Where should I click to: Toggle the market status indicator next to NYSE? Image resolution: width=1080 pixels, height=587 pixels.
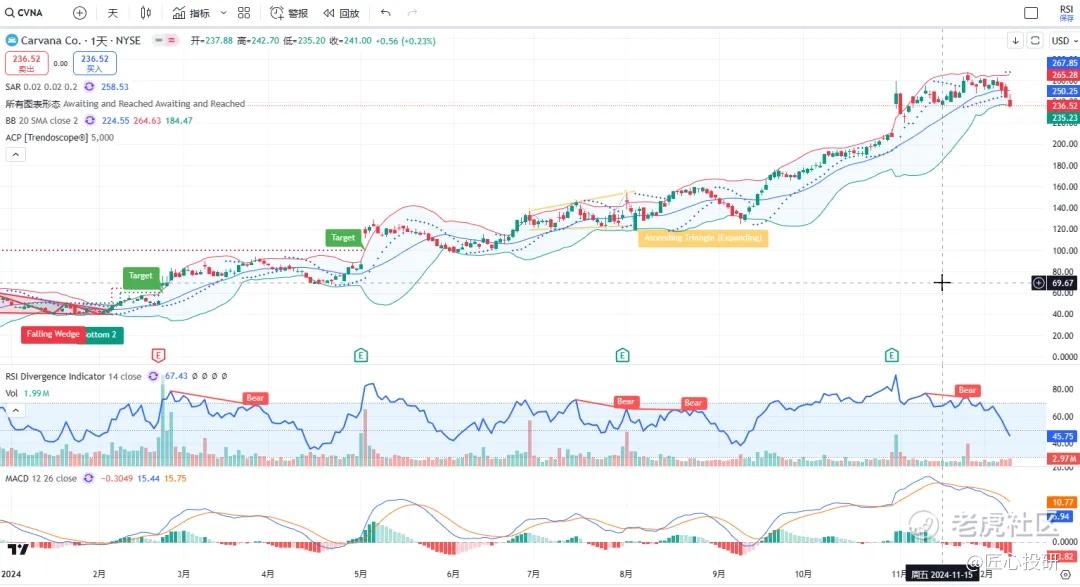(x=165, y=41)
